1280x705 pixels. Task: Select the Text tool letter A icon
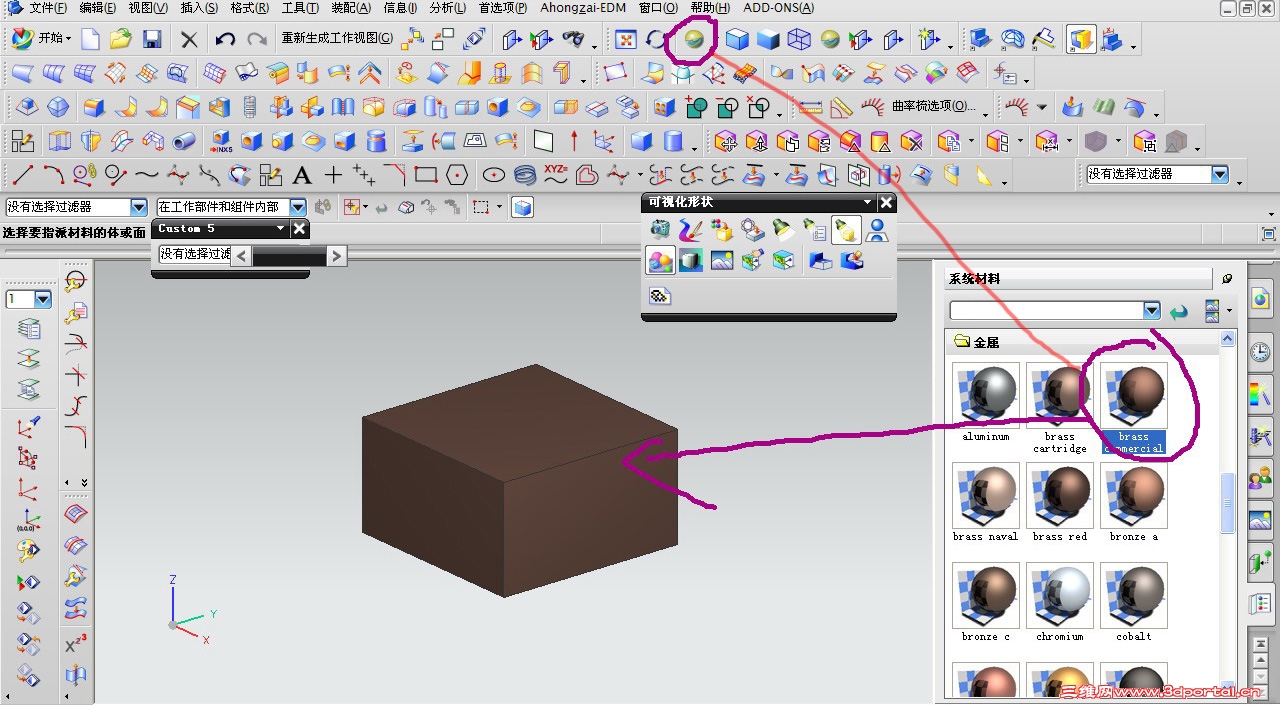(302, 175)
